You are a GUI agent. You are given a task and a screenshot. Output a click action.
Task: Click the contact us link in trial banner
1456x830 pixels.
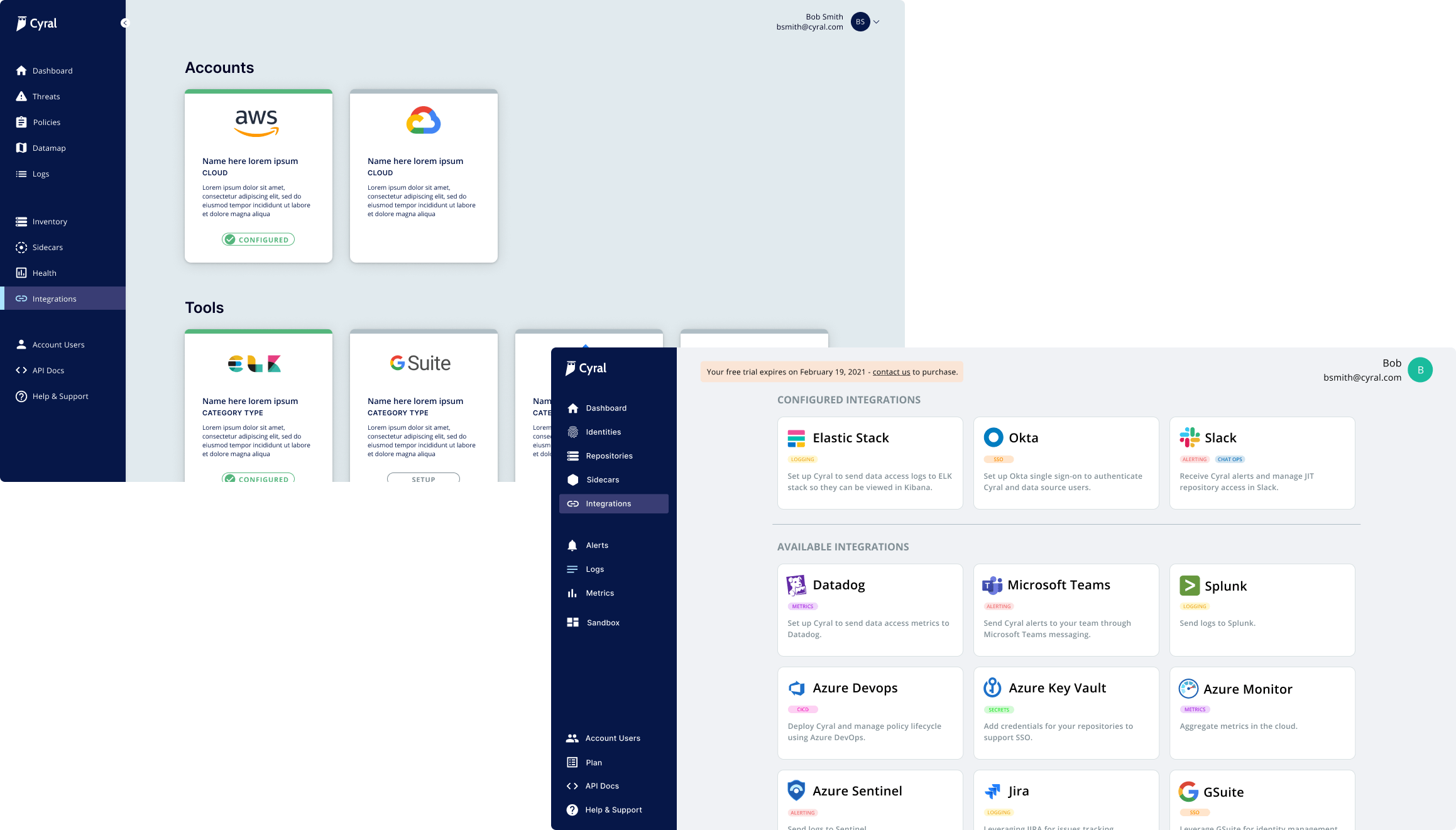(x=891, y=372)
